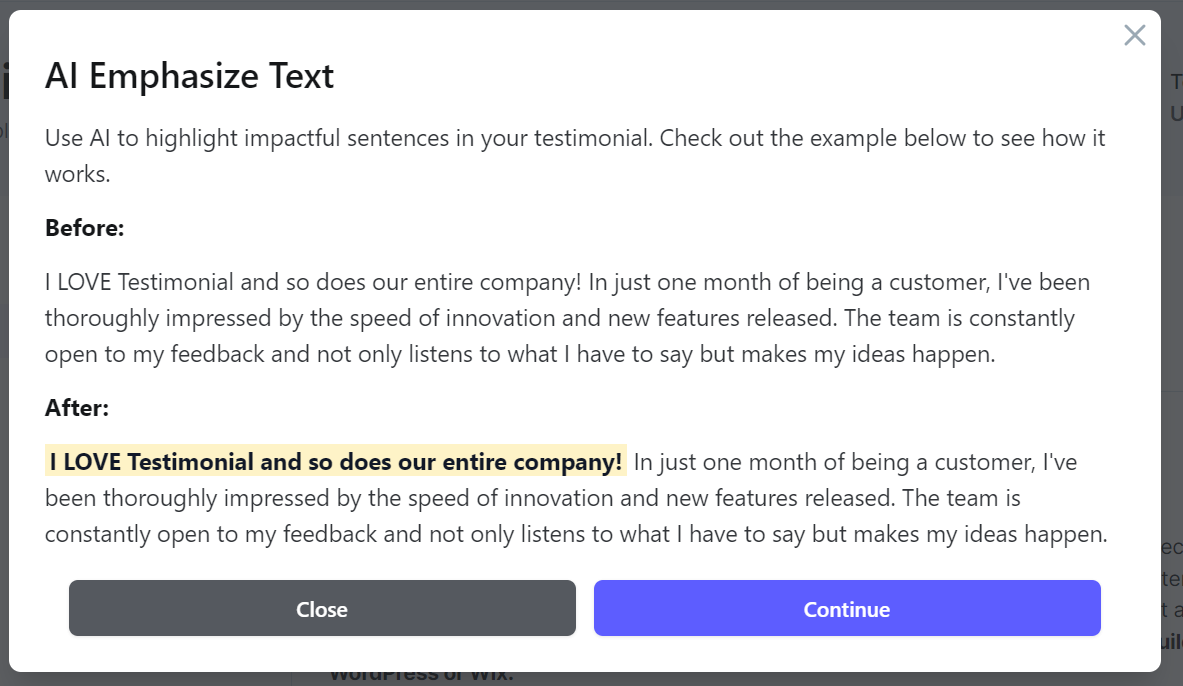Click the 'AI Emphasize Text' heading
Viewport: 1183px width, 686px height.
click(x=189, y=76)
